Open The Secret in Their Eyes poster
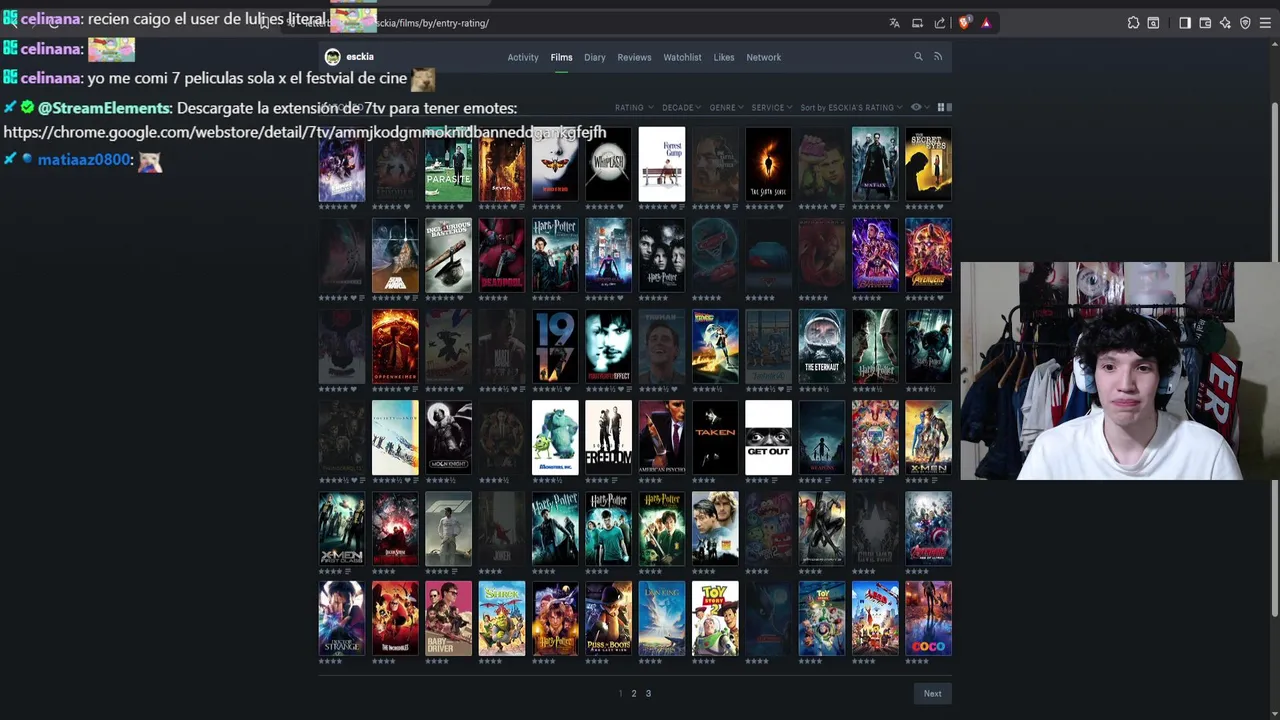 [x=928, y=164]
